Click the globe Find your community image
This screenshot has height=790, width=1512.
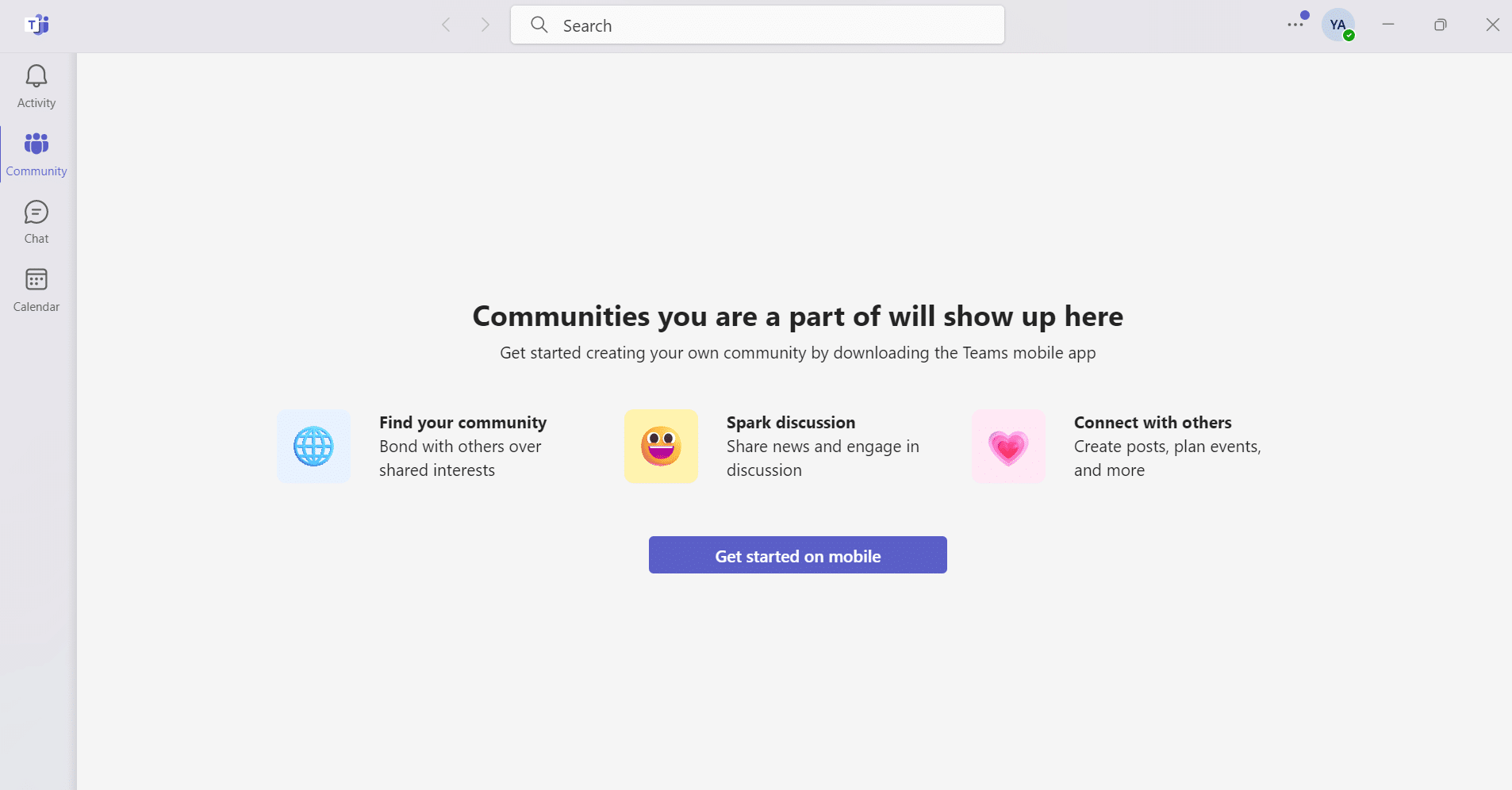coord(314,447)
